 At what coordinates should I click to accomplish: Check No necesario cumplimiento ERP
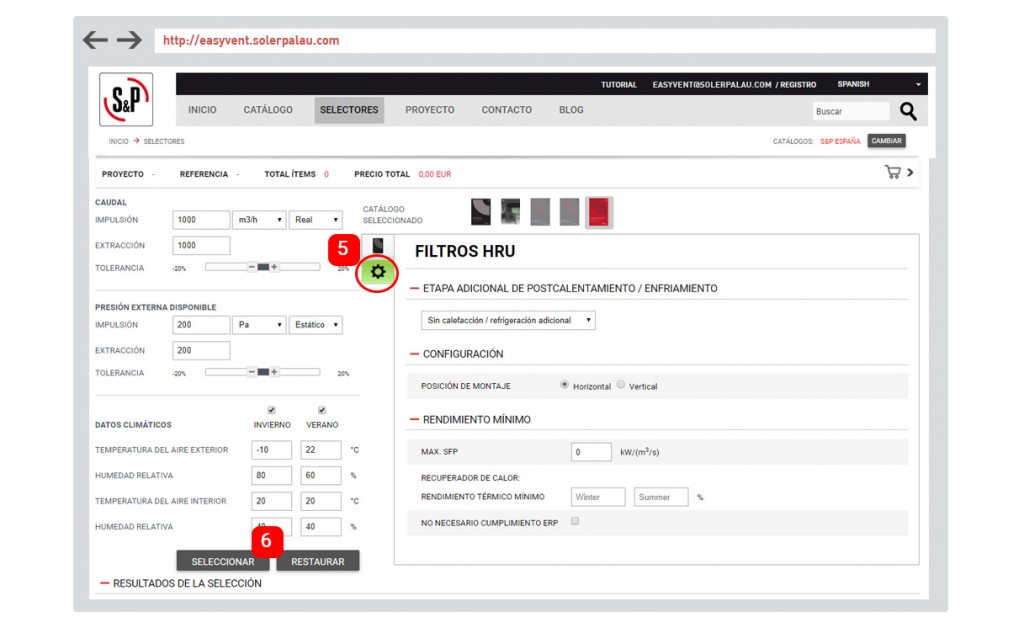point(575,521)
